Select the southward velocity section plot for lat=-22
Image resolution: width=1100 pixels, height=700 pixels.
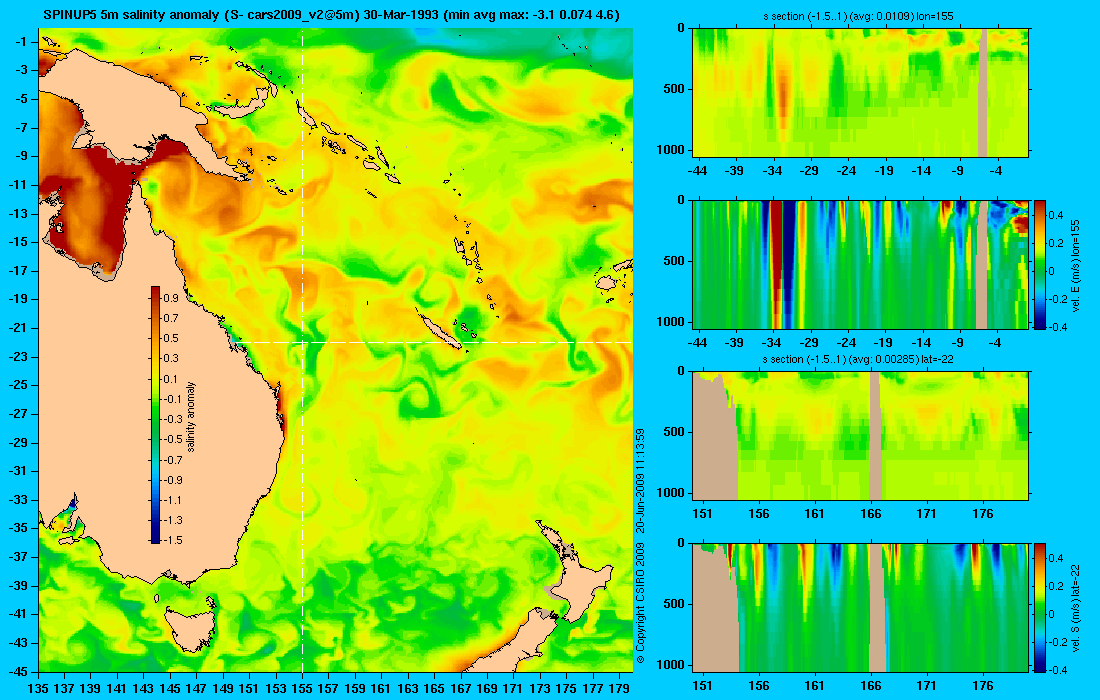[861, 607]
